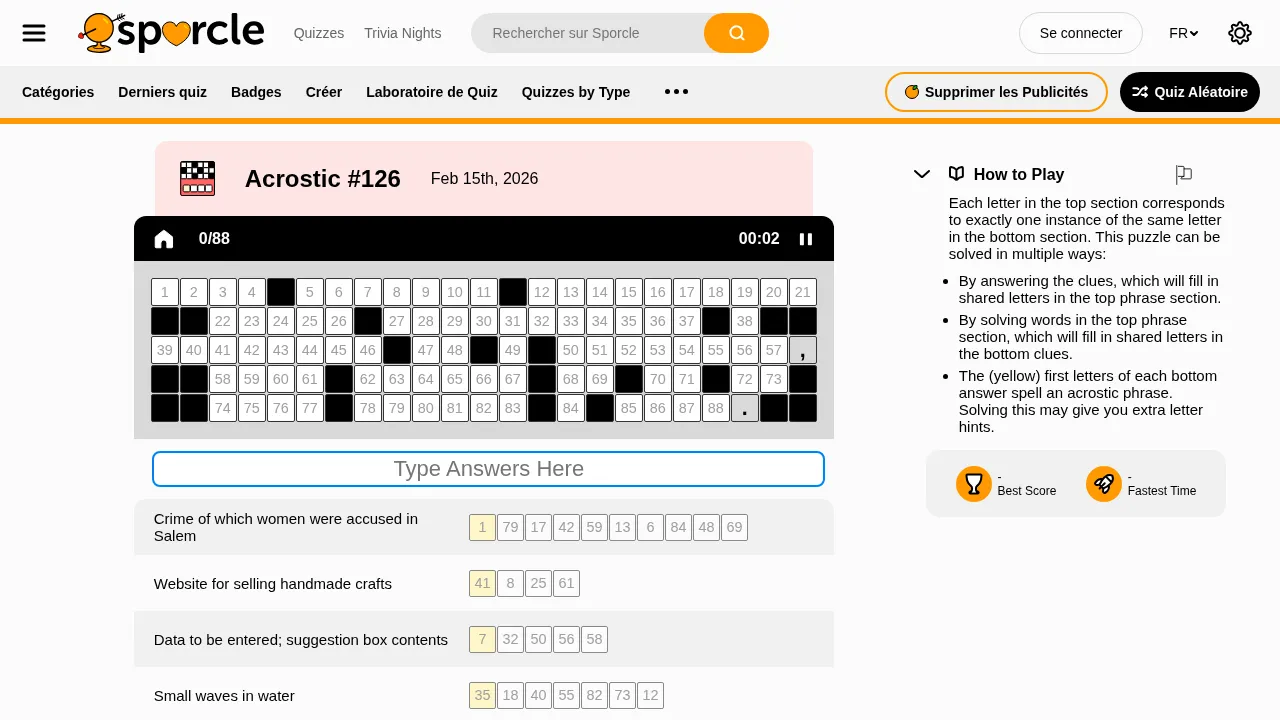Image resolution: width=1280 pixels, height=720 pixels.
Task: Click the trophy Best Score icon
Action: tap(973, 483)
